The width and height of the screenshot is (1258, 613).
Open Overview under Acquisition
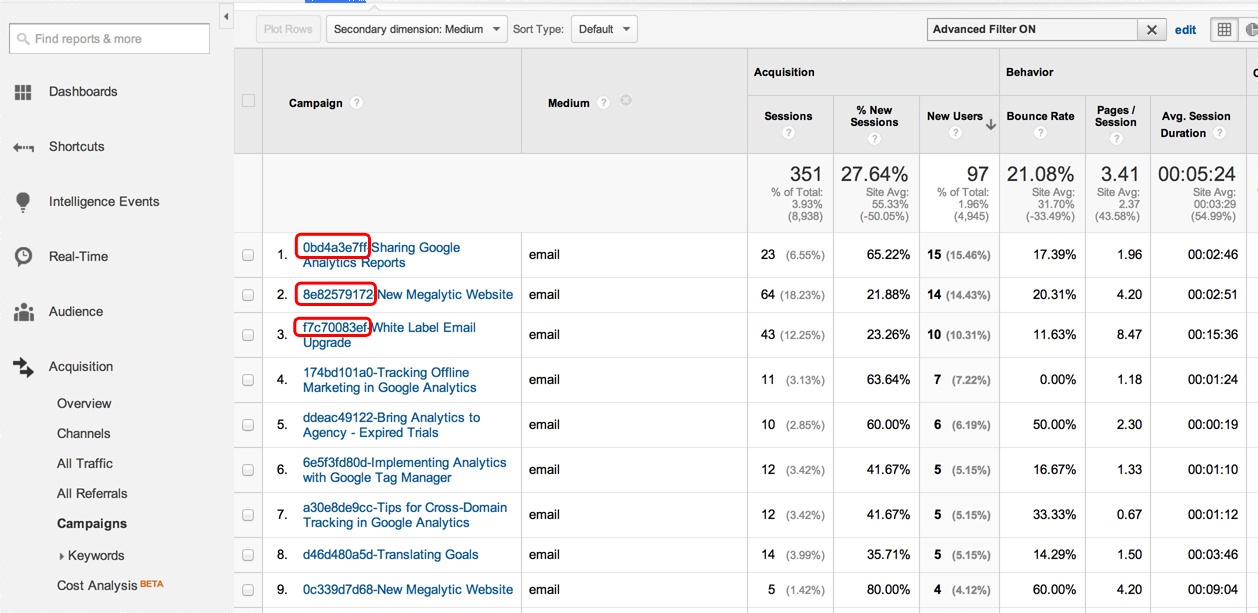tap(84, 404)
